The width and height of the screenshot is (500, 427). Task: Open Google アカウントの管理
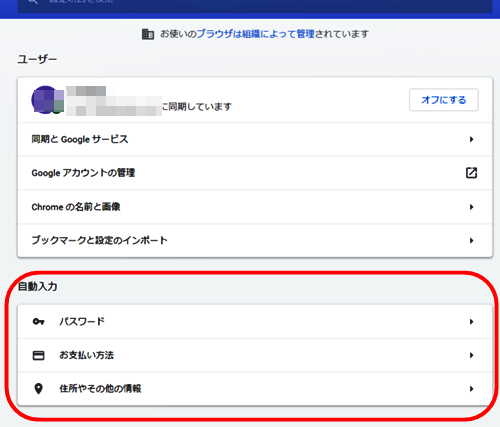[x=255, y=173]
